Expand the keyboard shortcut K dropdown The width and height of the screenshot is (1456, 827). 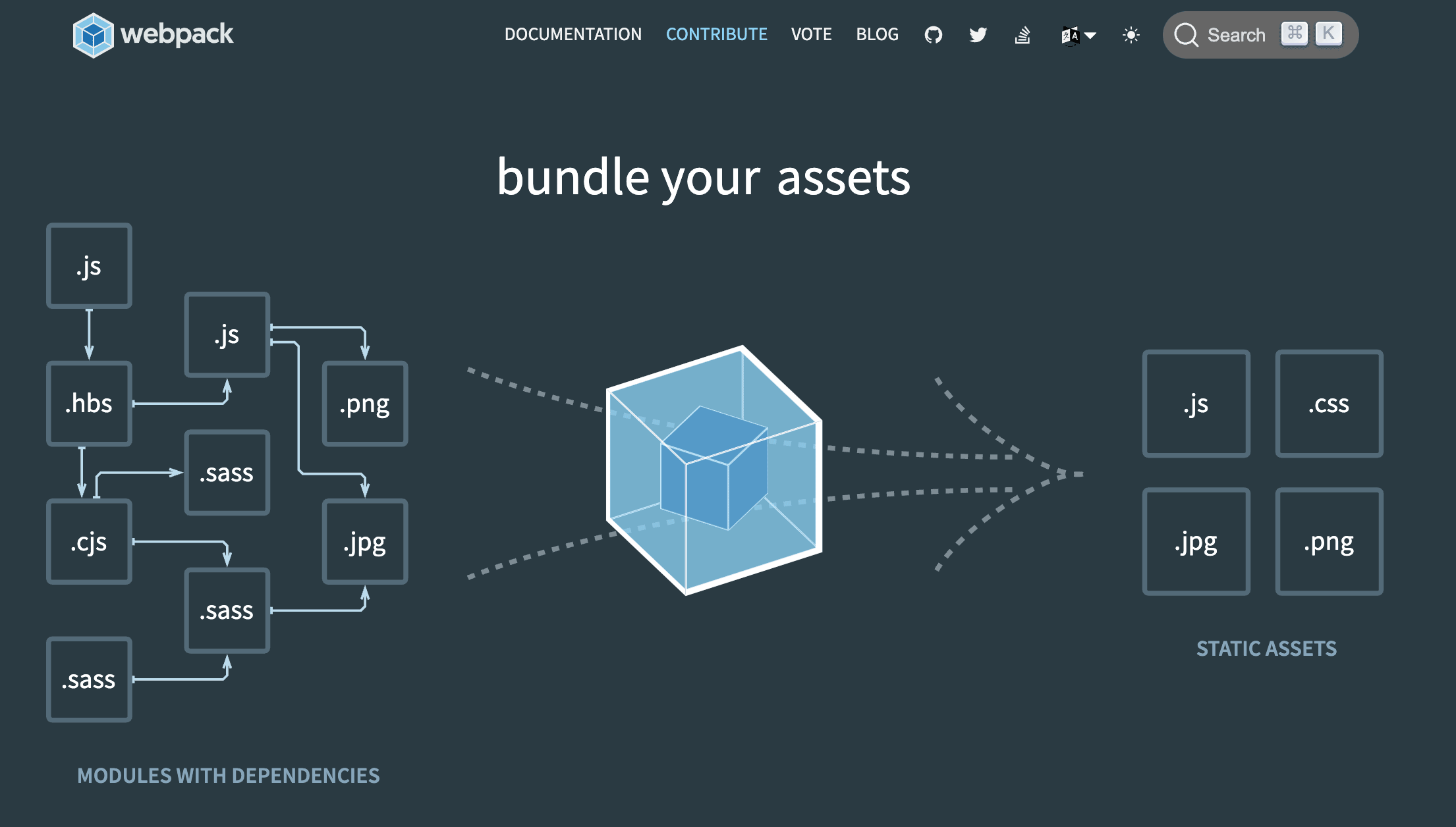pos(1330,34)
